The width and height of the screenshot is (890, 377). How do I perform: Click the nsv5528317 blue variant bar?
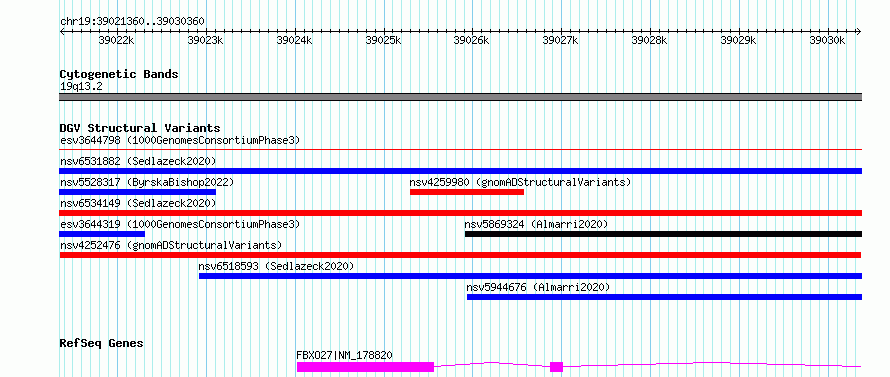pyautogui.click(x=137, y=192)
